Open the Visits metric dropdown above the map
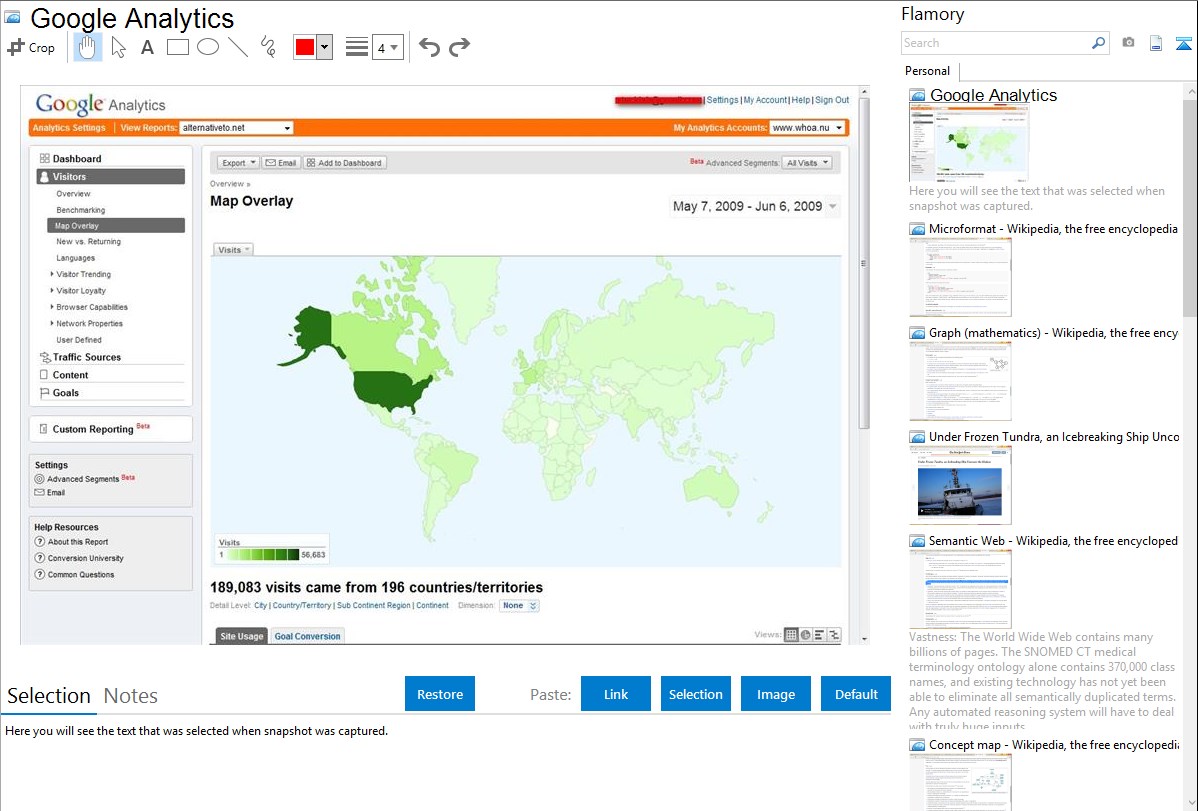 (x=232, y=250)
